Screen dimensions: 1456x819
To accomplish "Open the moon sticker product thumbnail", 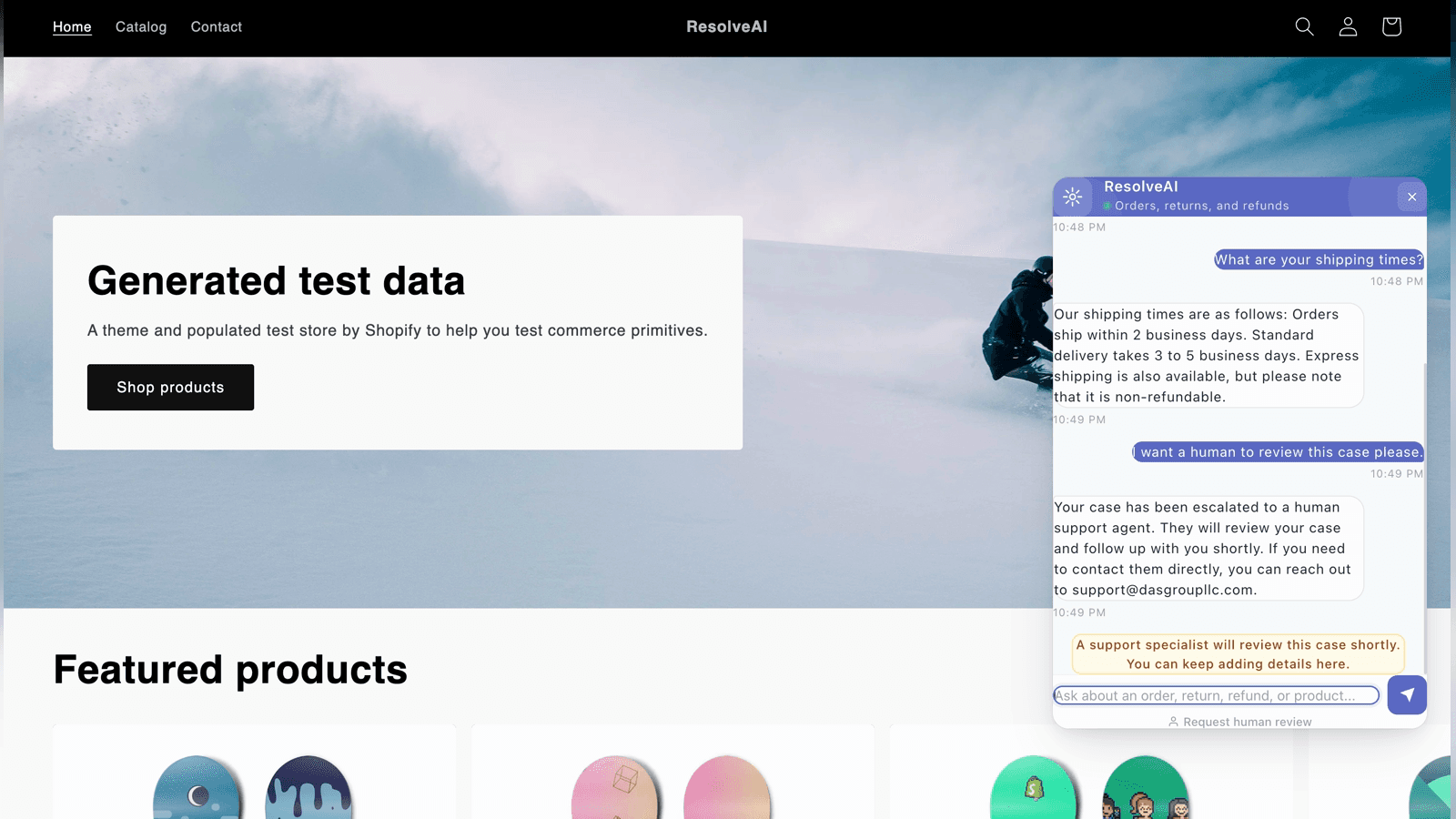I will pos(197,788).
